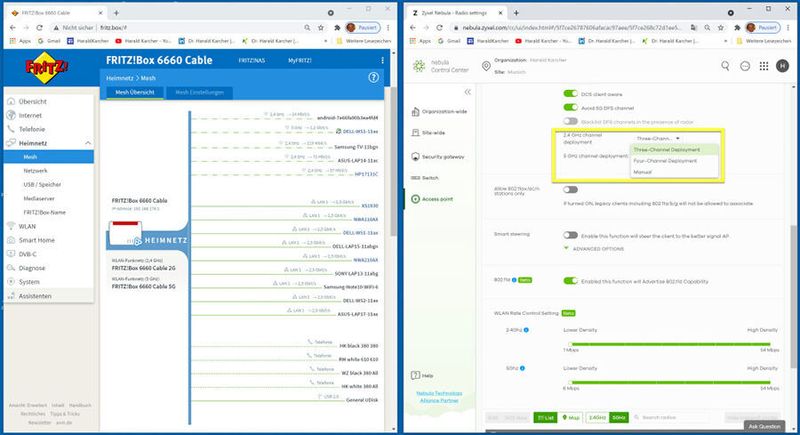
Task: Open the FRITZ!Box three-dot menu
Action: (x=382, y=60)
